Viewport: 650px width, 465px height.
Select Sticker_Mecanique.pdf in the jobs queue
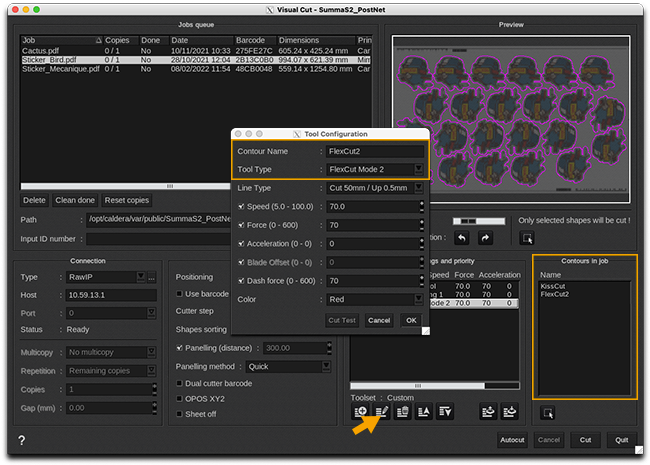[x=60, y=69]
